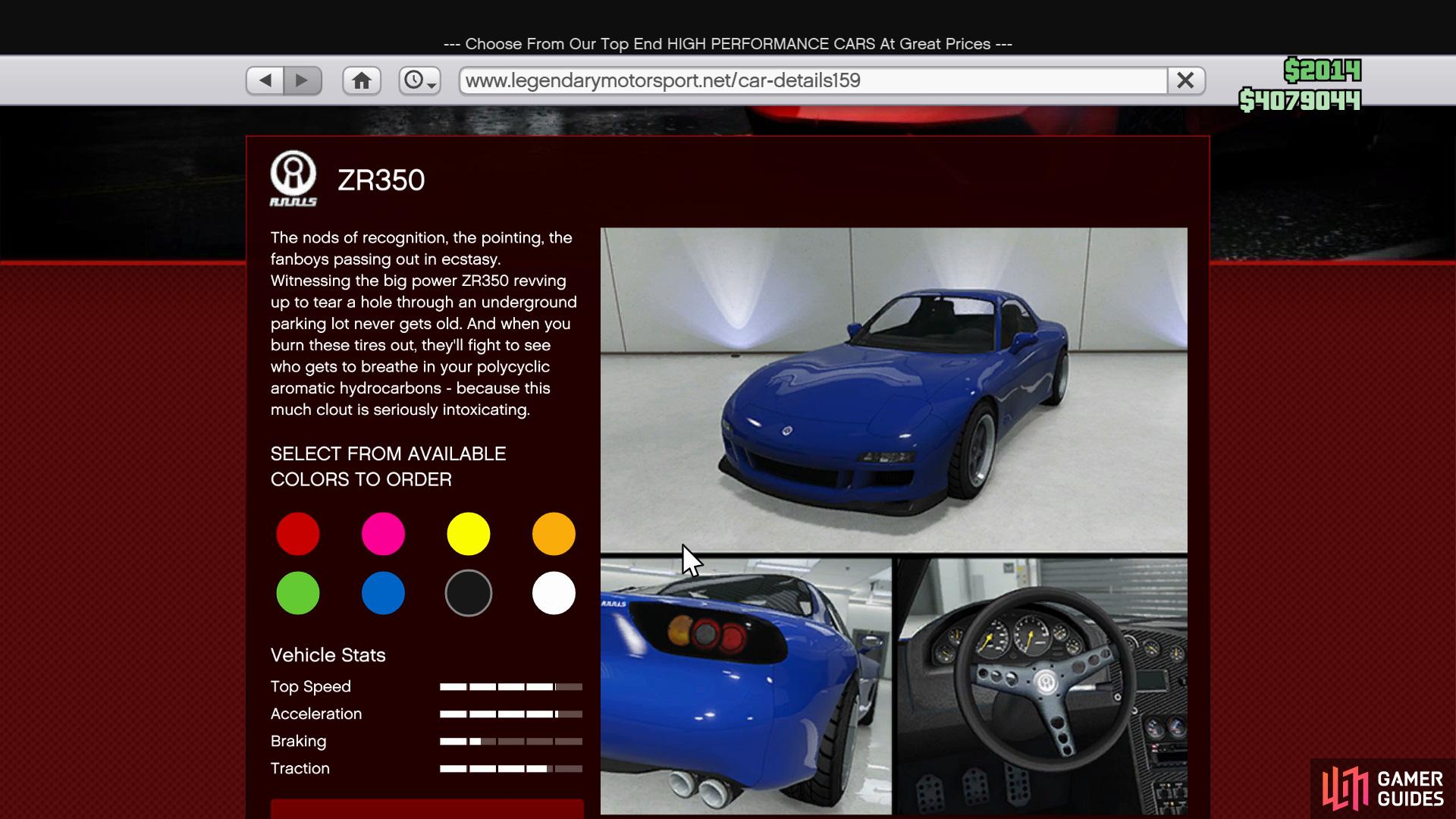This screenshot has height=819, width=1456.
Task: Go forward with the browser forward arrow
Action: [302, 80]
